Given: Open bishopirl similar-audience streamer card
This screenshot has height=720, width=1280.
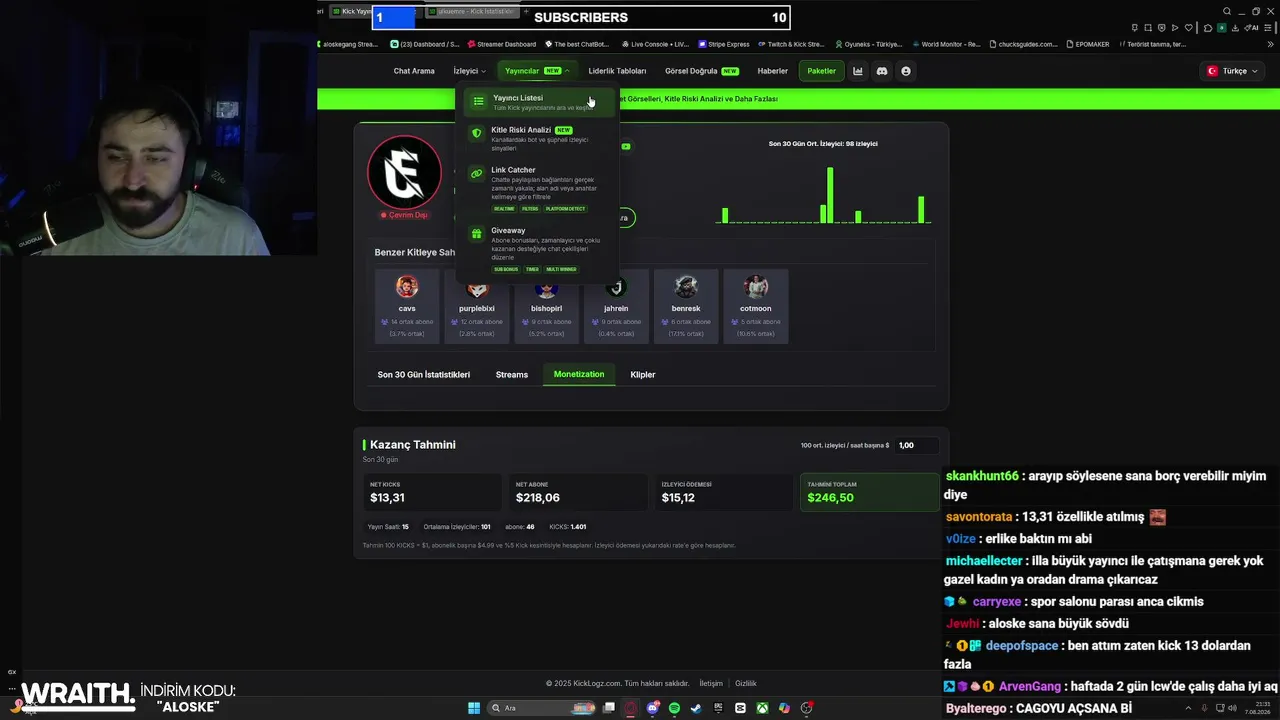Looking at the screenshot, I should point(546,306).
